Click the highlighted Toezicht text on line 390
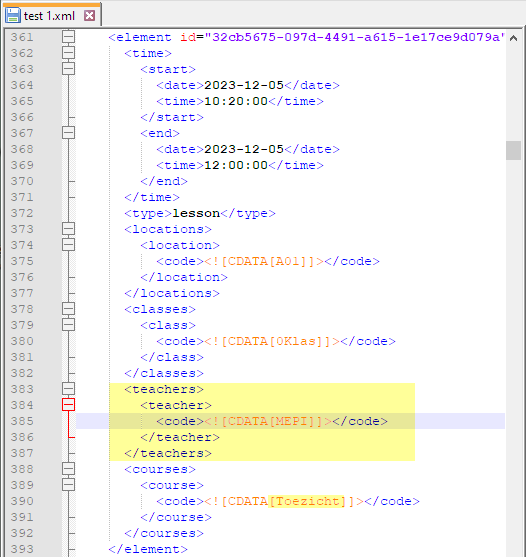Viewport: 526px width, 557px height. [x=307, y=501]
